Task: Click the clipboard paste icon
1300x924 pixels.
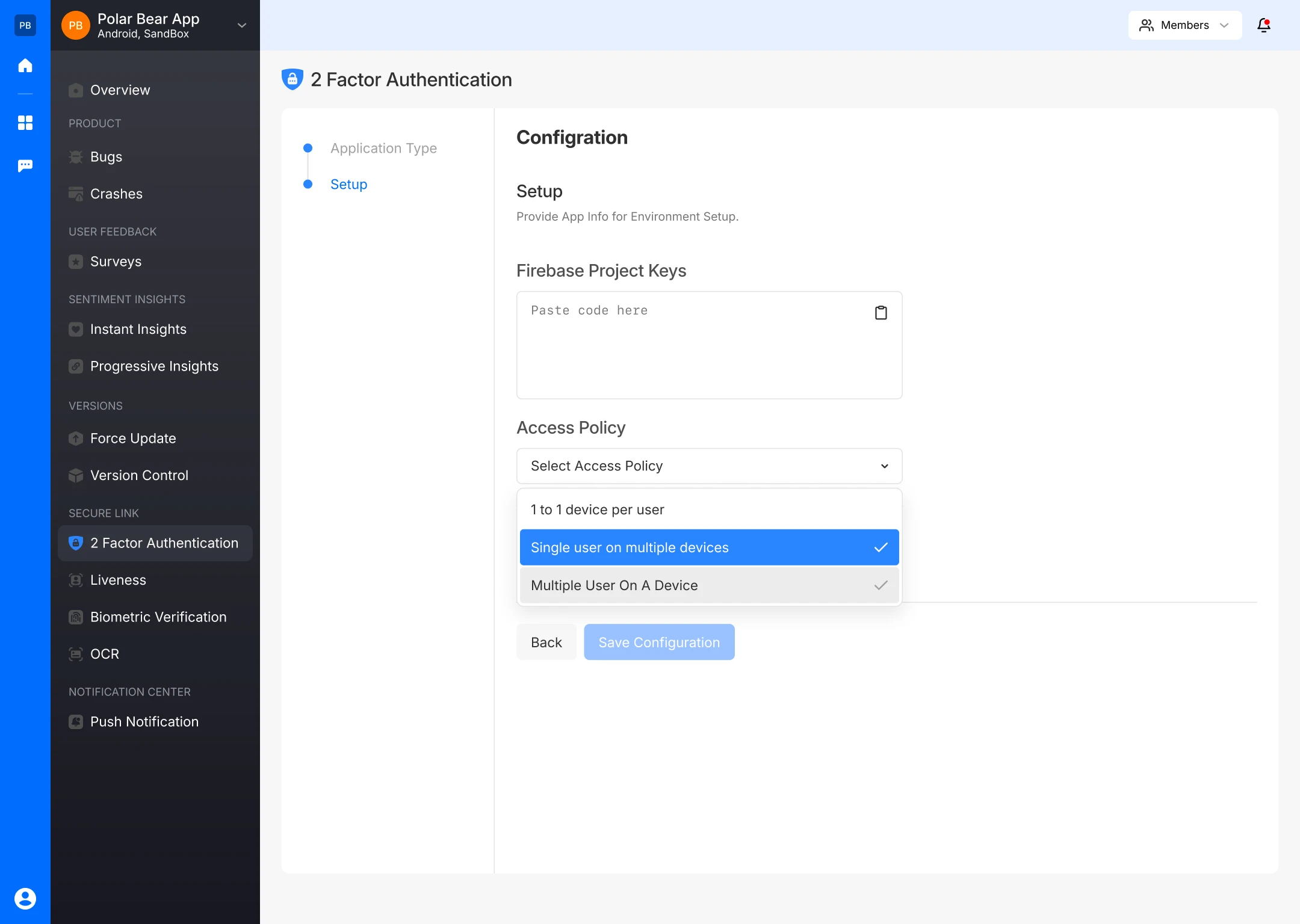Action: (881, 313)
